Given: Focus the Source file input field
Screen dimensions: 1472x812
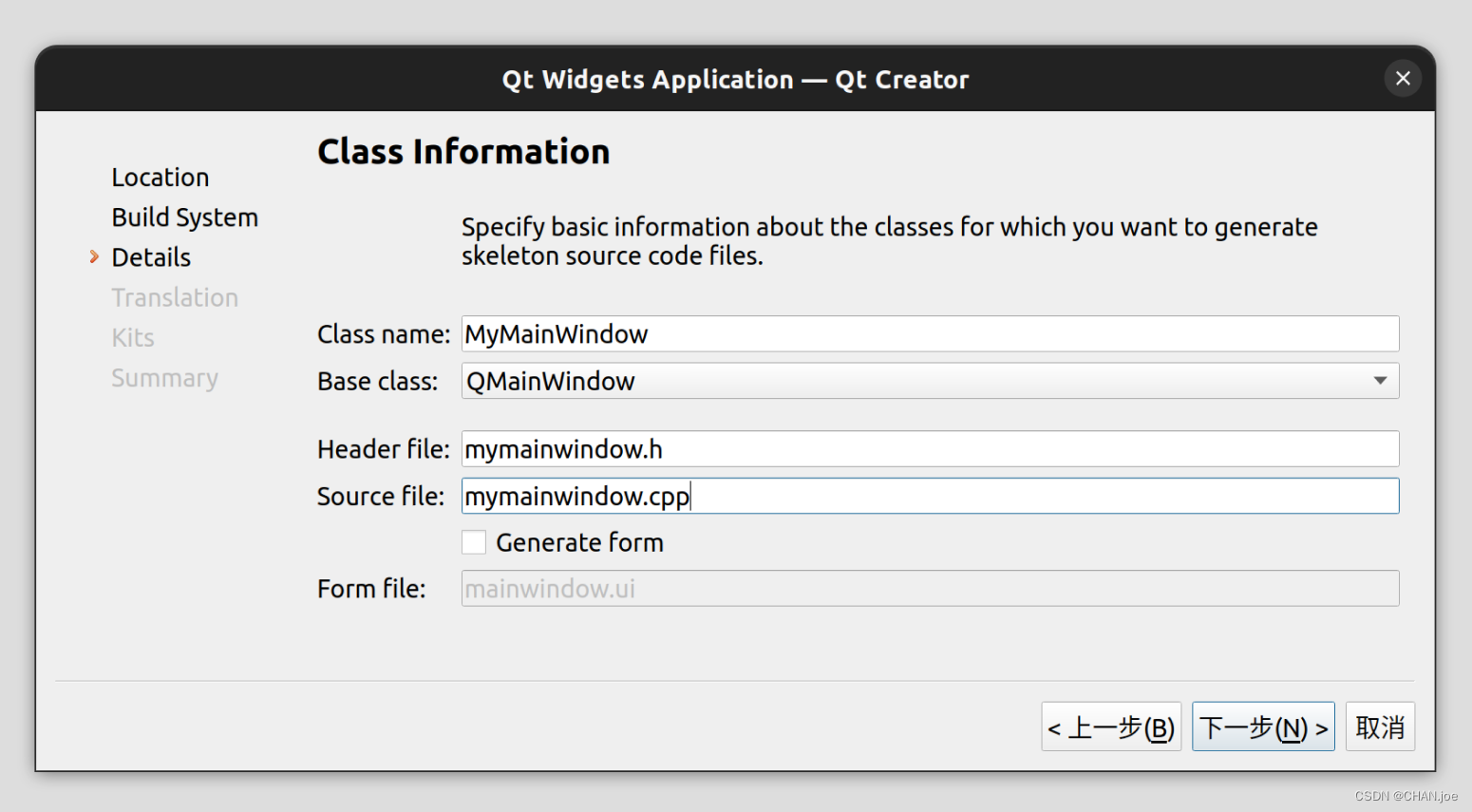Looking at the screenshot, I should point(930,496).
